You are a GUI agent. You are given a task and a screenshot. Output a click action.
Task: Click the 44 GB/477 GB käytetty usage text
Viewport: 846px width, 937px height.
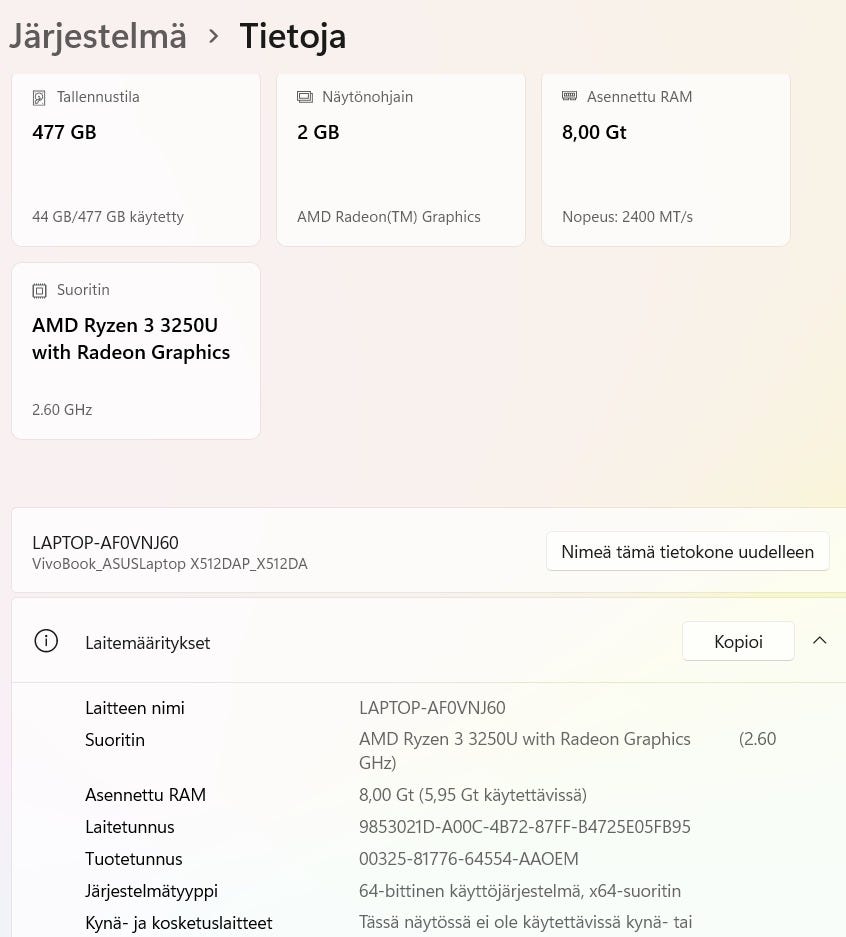coord(108,217)
